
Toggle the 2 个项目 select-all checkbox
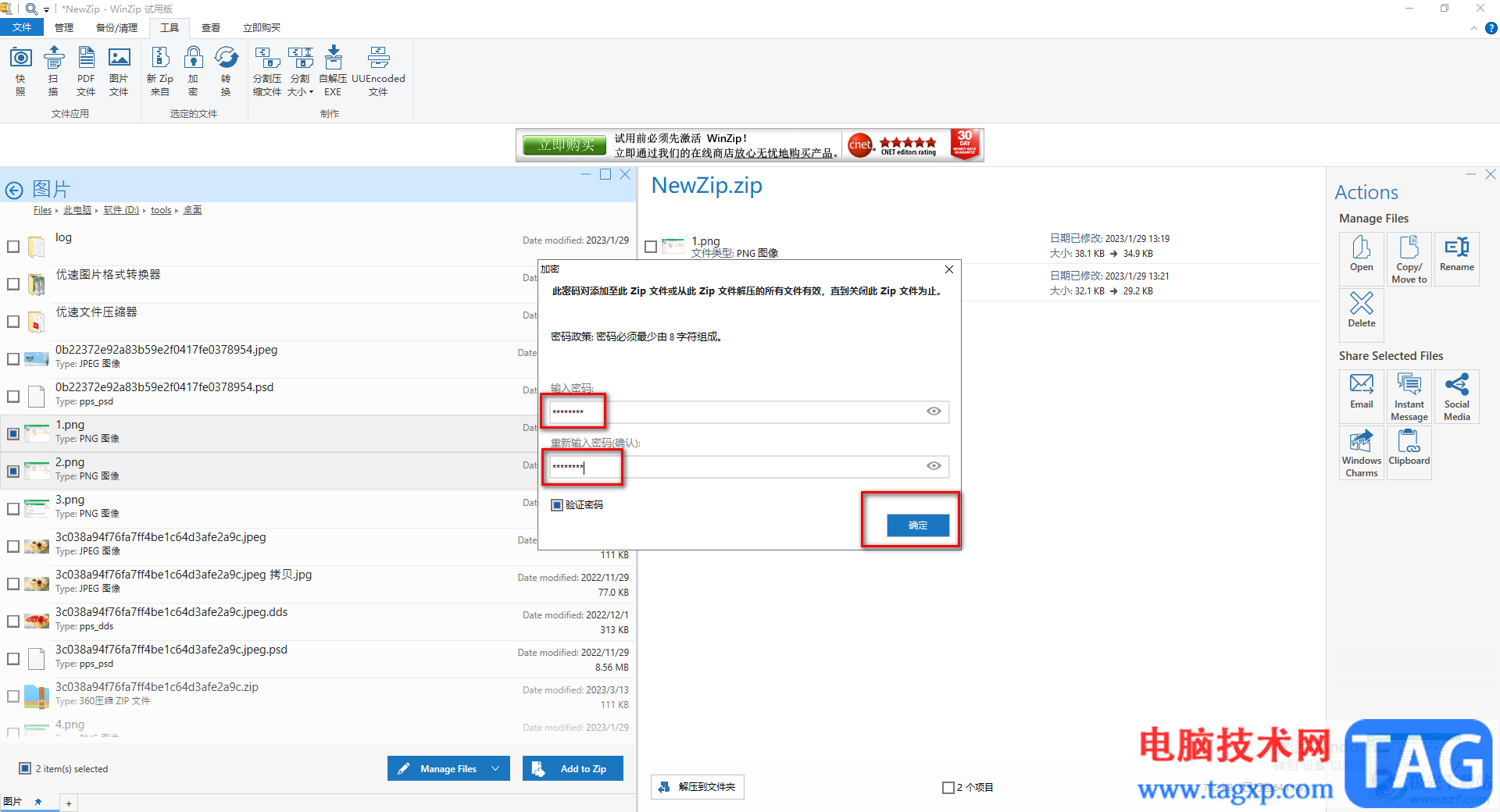[x=948, y=787]
